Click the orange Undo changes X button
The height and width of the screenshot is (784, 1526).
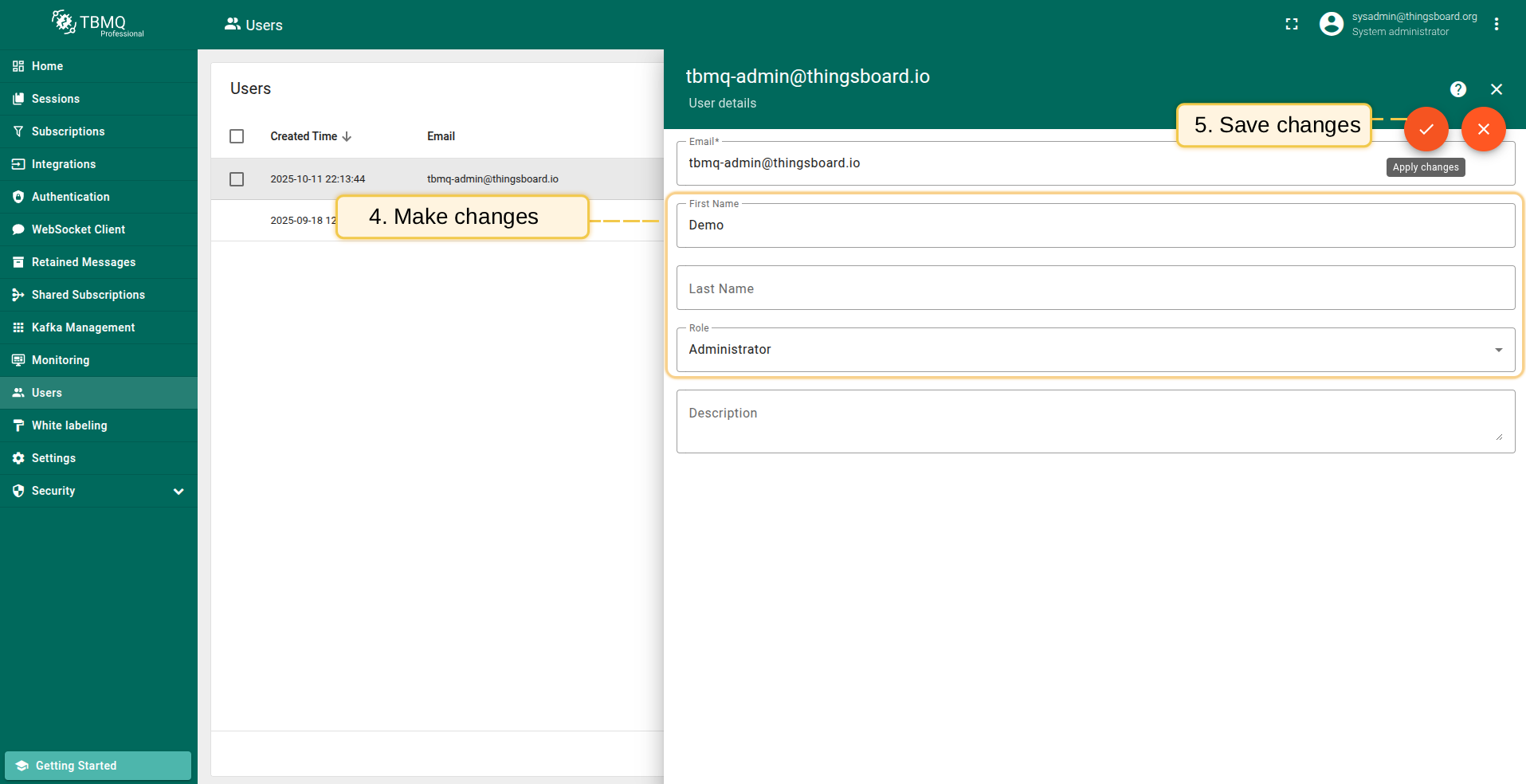(x=1483, y=129)
